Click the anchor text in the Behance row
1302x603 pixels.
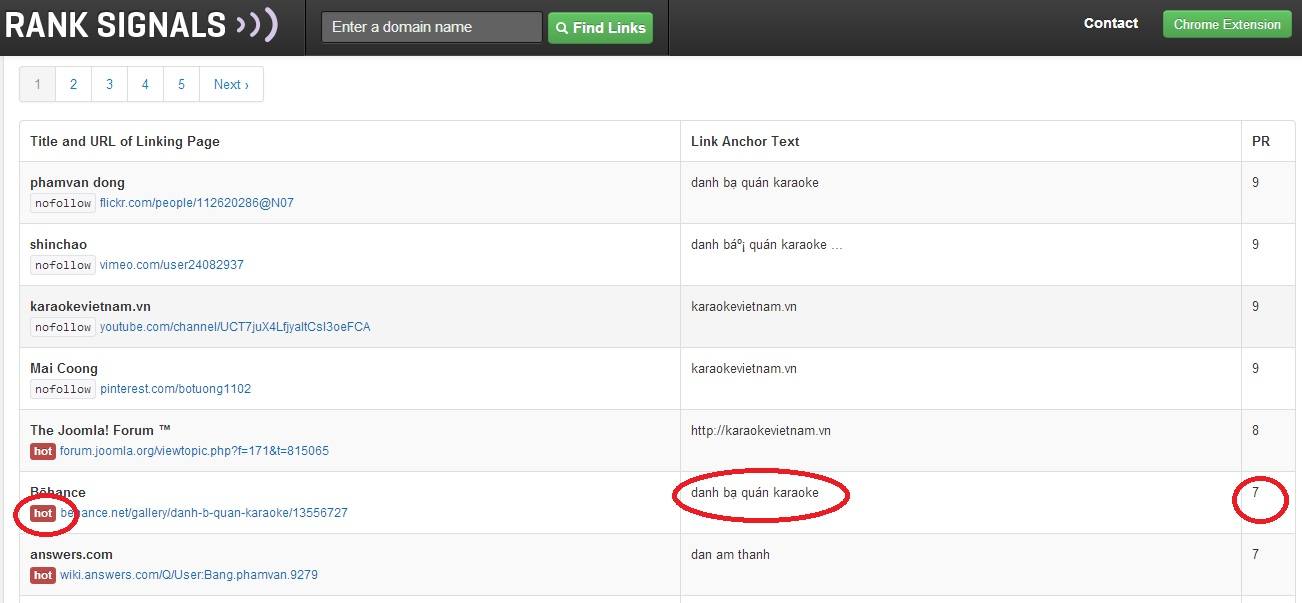[755, 492]
